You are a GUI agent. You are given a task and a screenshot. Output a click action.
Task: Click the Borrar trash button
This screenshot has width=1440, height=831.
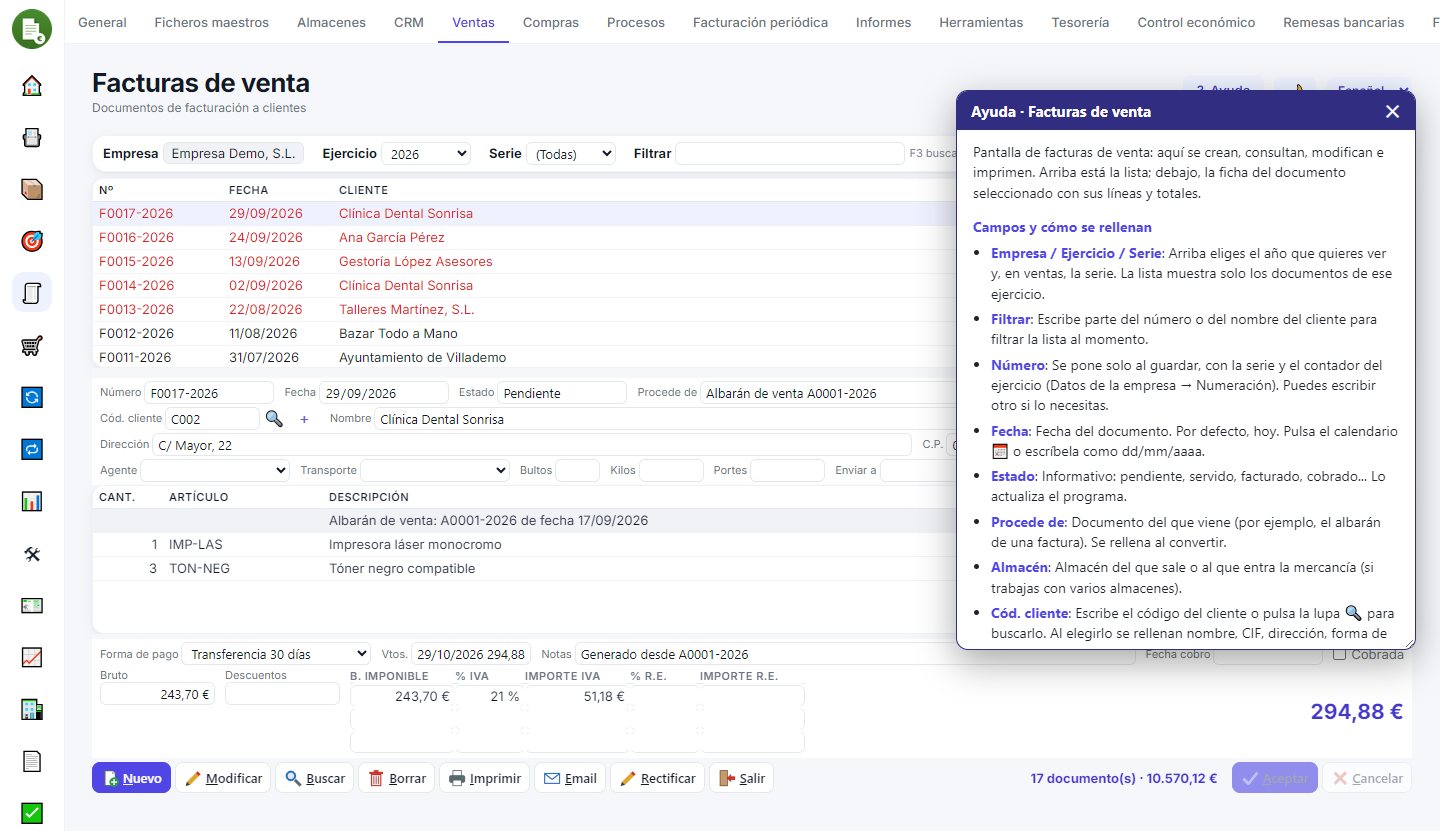396,778
